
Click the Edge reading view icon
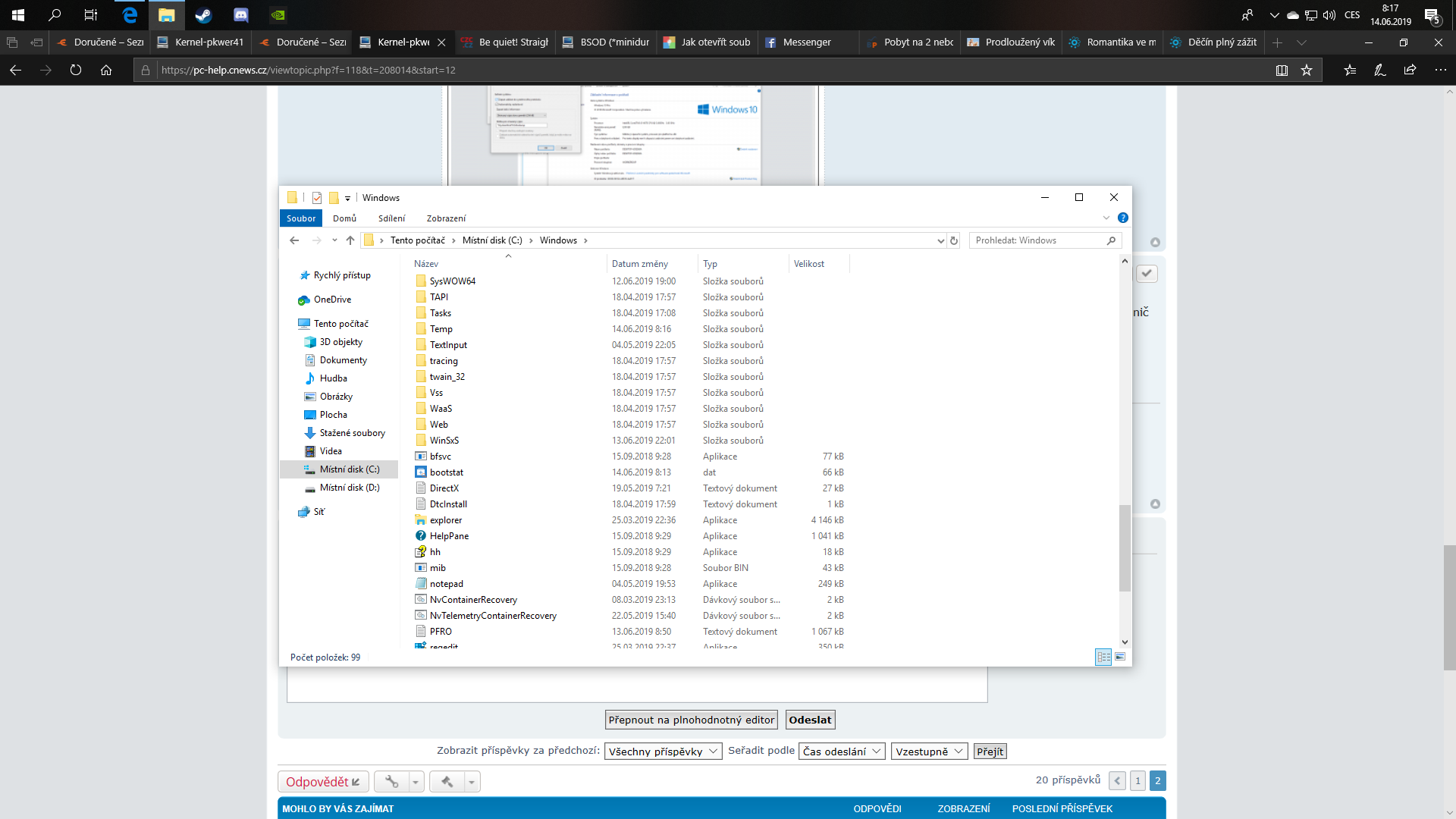[x=1282, y=70]
